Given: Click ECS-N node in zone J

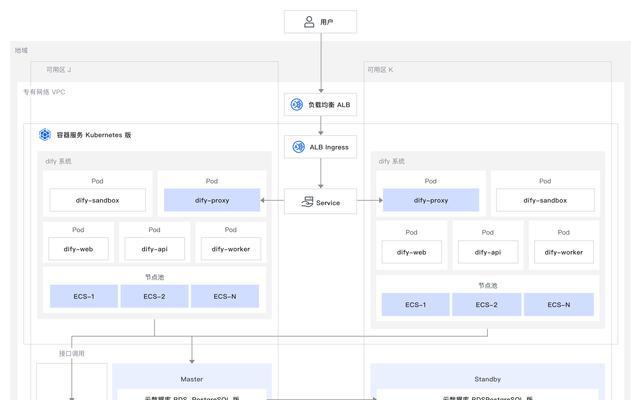Looking at the screenshot, I should (225, 296).
